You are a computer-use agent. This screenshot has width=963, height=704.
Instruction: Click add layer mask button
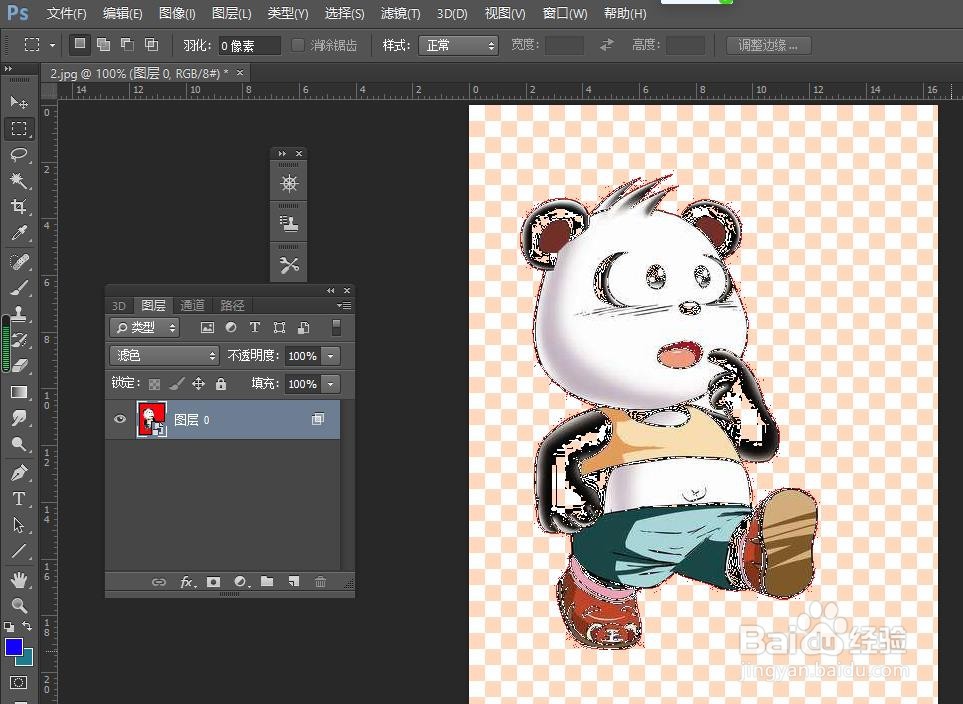pyautogui.click(x=213, y=582)
